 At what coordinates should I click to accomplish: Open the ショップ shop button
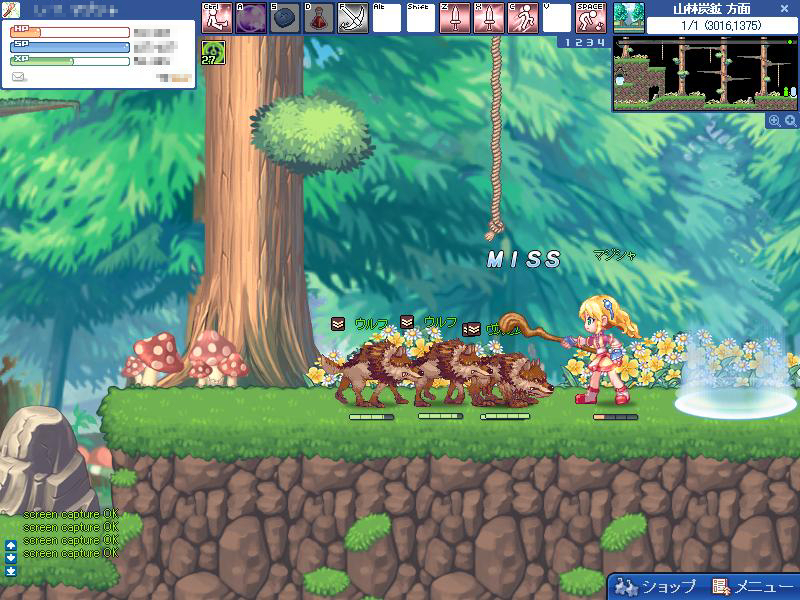(x=656, y=586)
